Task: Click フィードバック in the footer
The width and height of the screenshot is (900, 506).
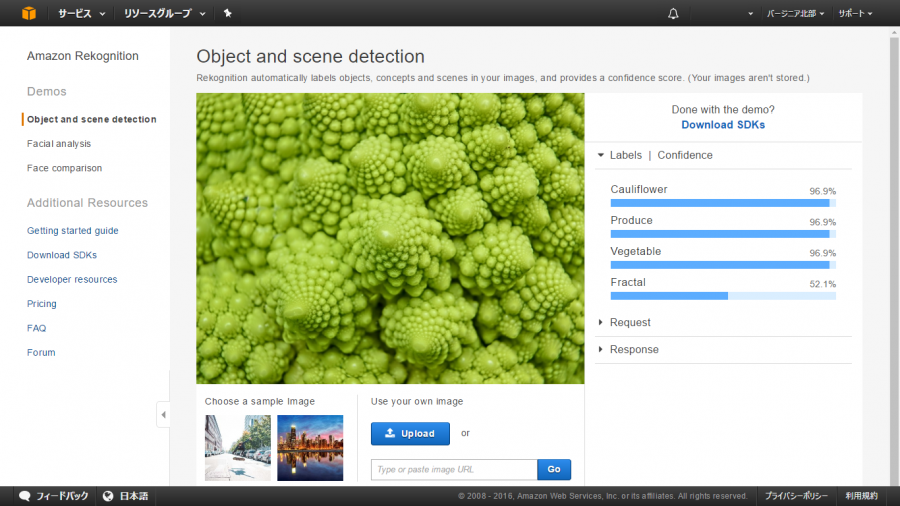Action: pos(62,496)
